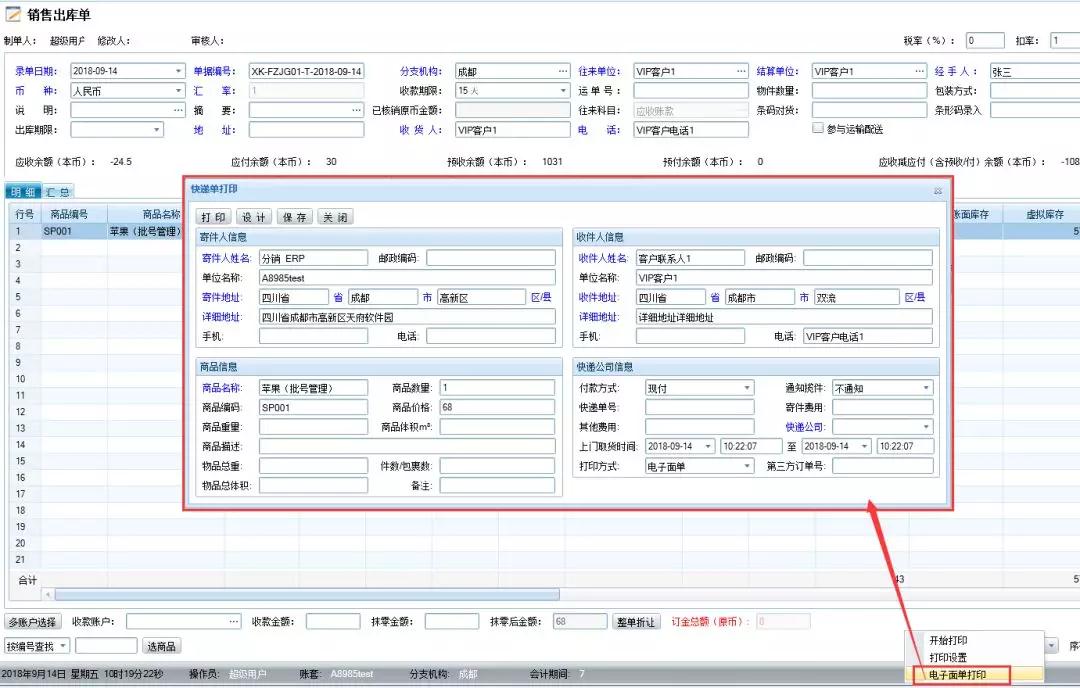Expand the 打印方式 dropdown
This screenshot has height=688, width=1080.
click(747, 466)
